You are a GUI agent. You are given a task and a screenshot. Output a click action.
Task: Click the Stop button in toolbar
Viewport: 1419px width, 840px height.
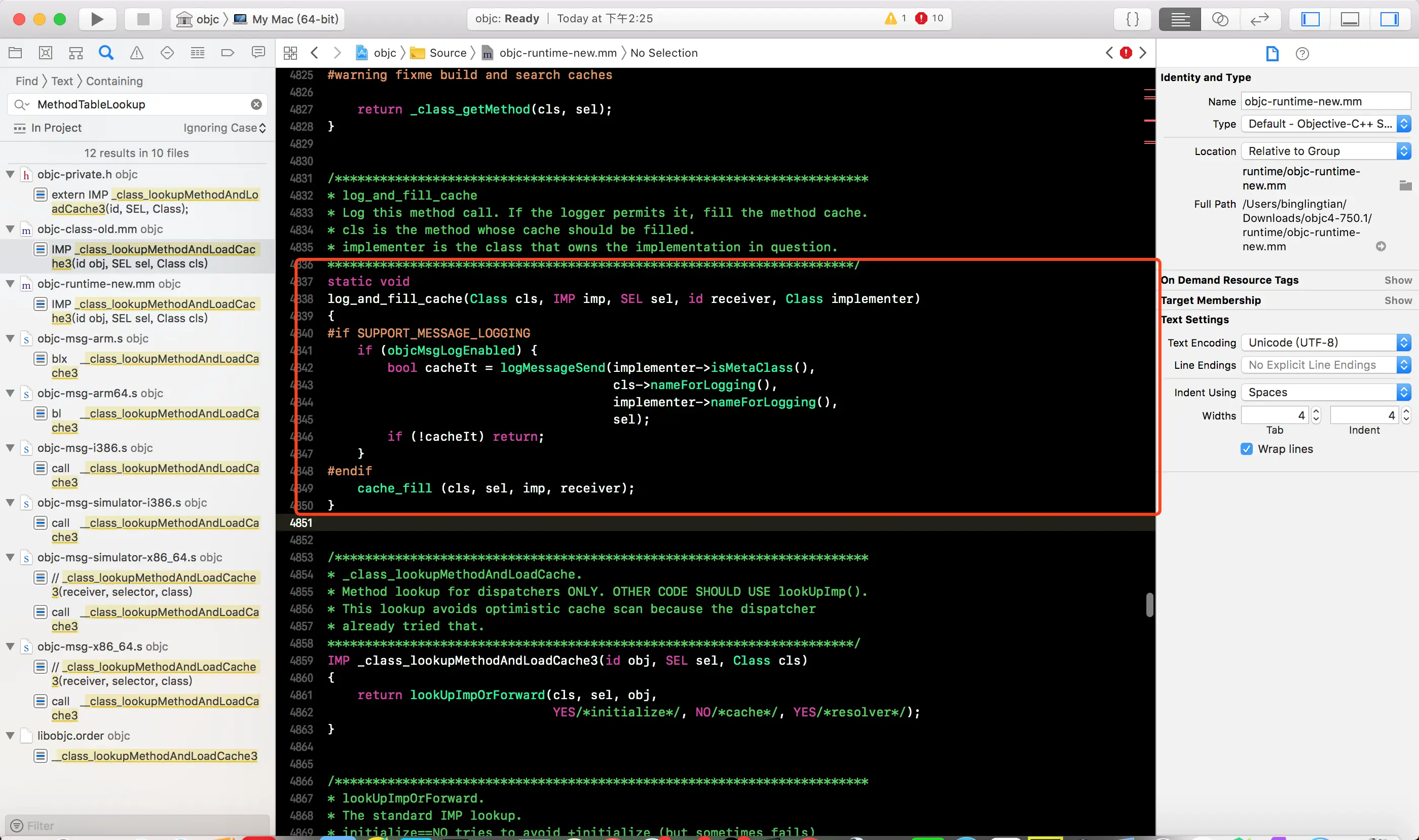[143, 19]
